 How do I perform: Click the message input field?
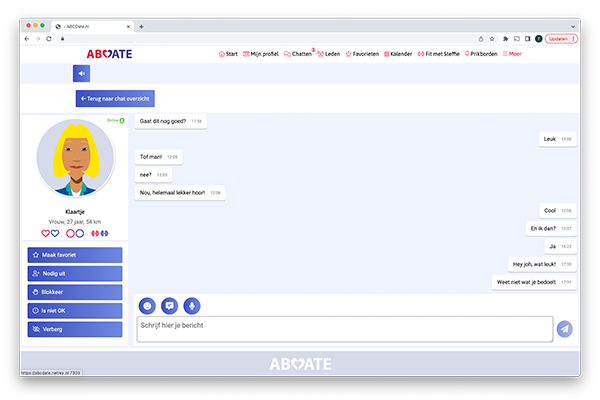(x=345, y=329)
